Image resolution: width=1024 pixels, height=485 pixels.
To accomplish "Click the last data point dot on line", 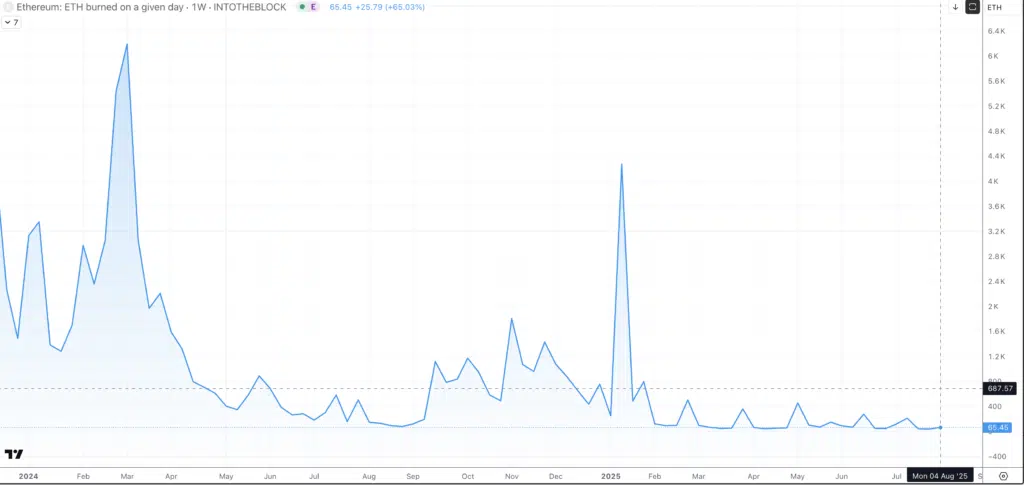I will click(940, 427).
